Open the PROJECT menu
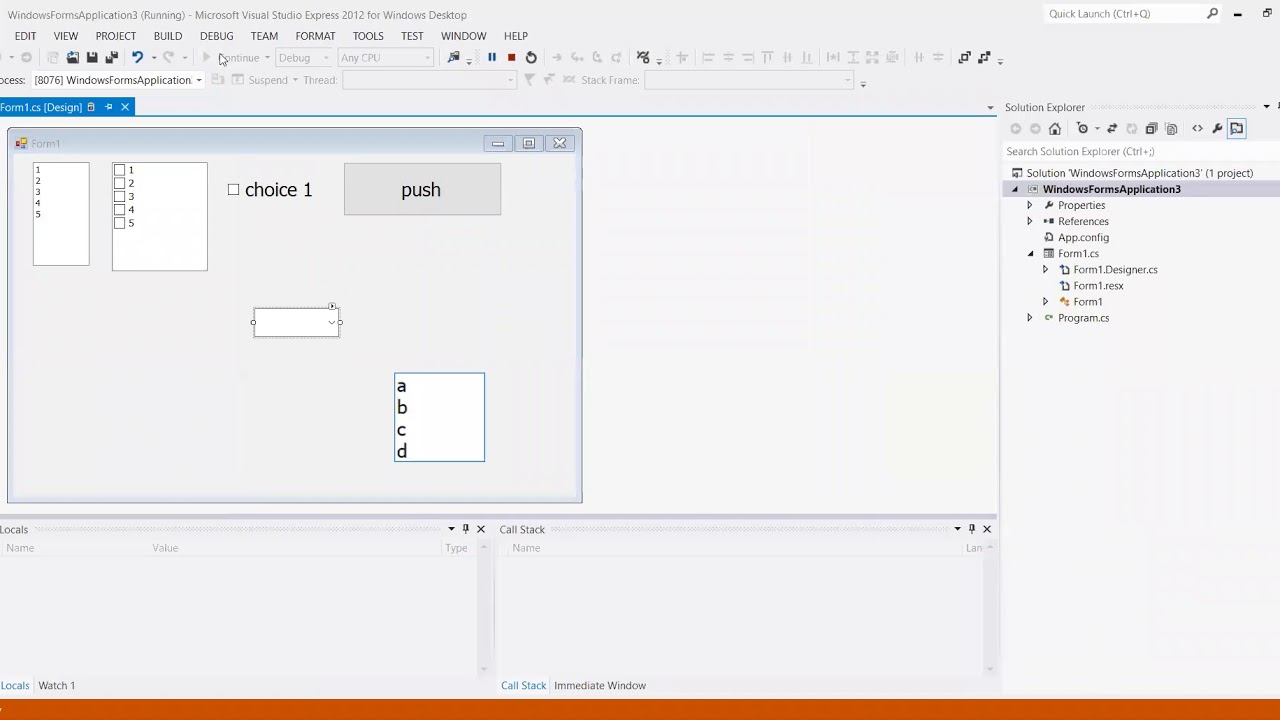Image resolution: width=1280 pixels, height=720 pixels. point(116,36)
